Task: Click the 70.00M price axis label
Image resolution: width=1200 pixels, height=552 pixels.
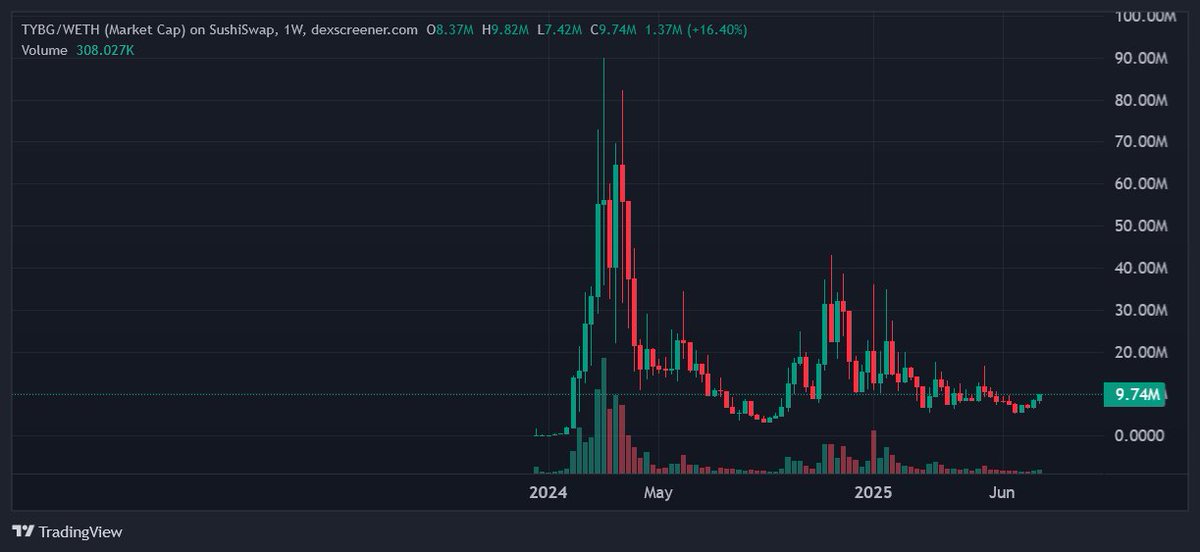Action: 1141,142
